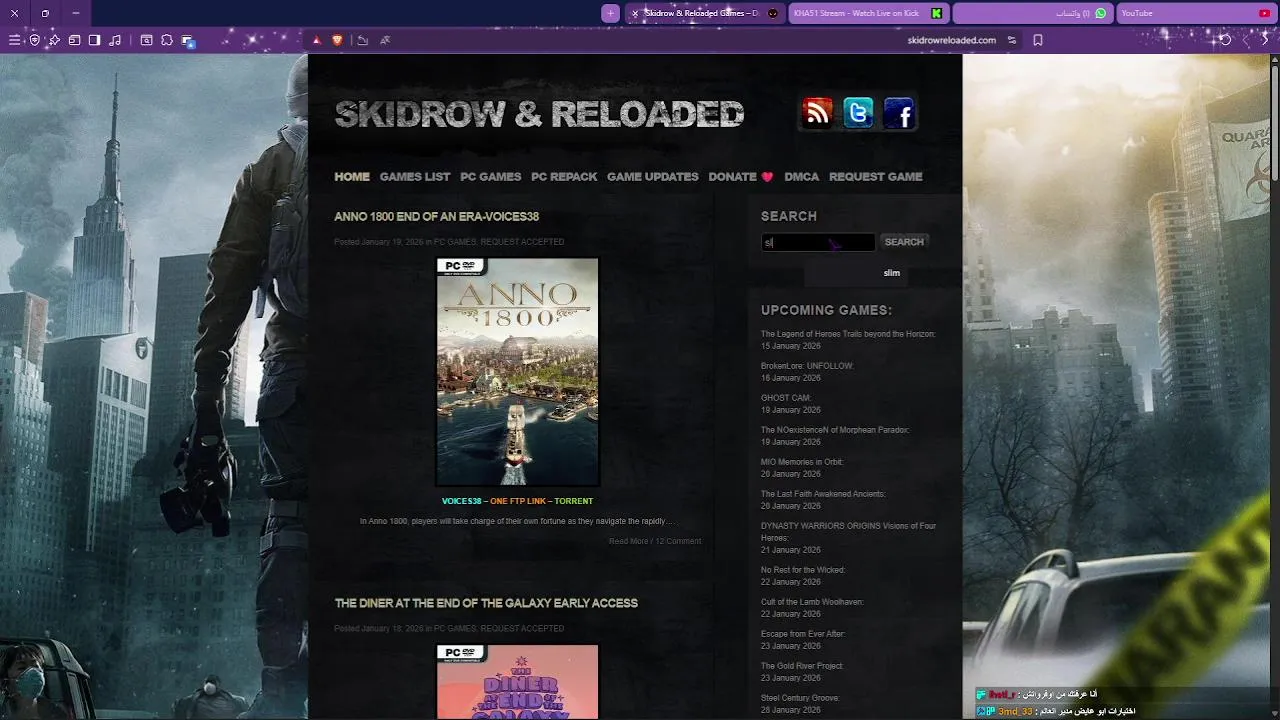Click the site search input field
The image size is (1280, 720).
coord(818,242)
